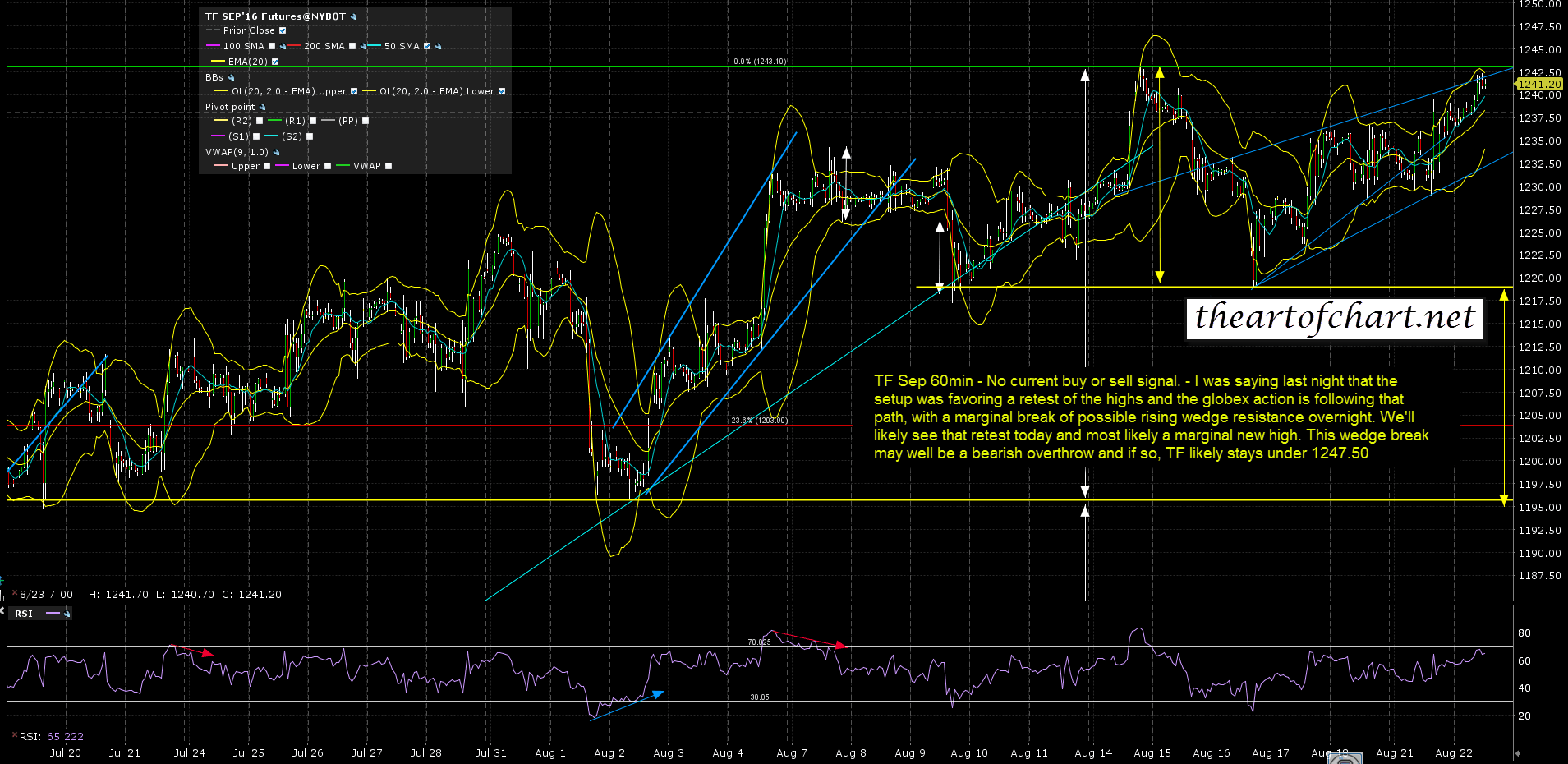This screenshot has height=764, width=1568.
Task: Open Pivot point settings wrench
Action: coord(263,108)
